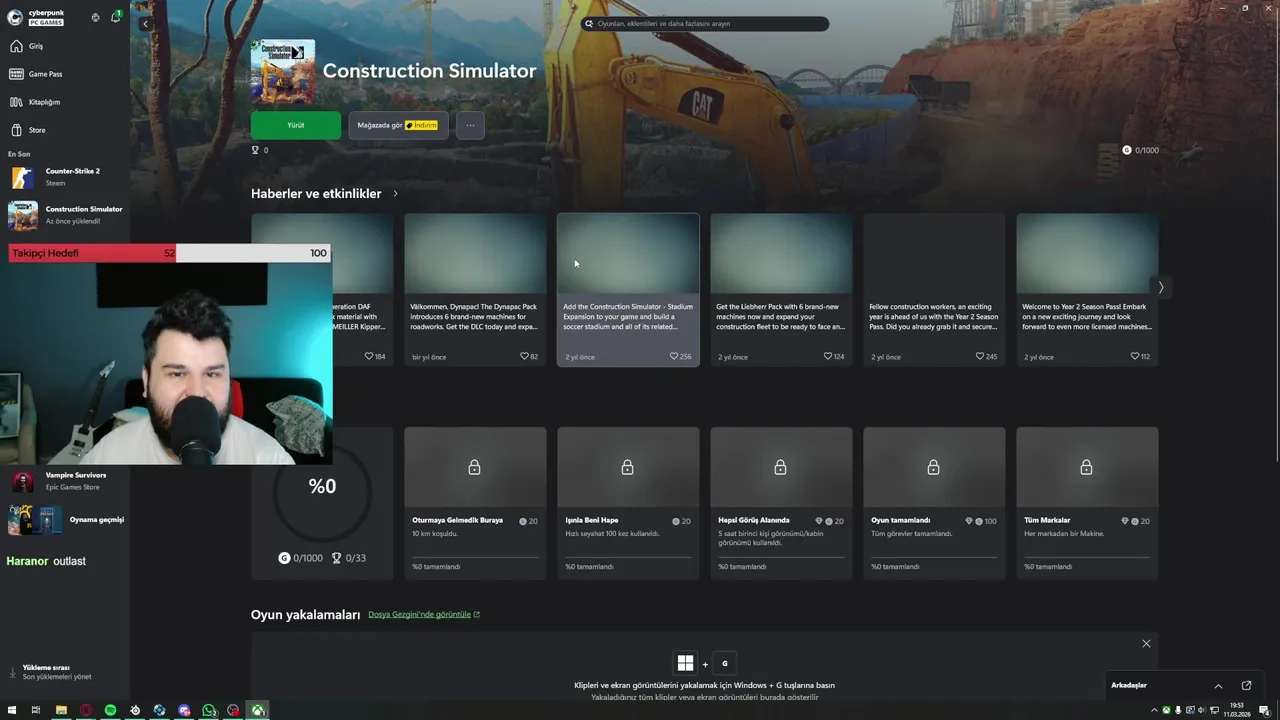Open the Store section
The width and height of the screenshot is (1280, 720).
(64, 130)
